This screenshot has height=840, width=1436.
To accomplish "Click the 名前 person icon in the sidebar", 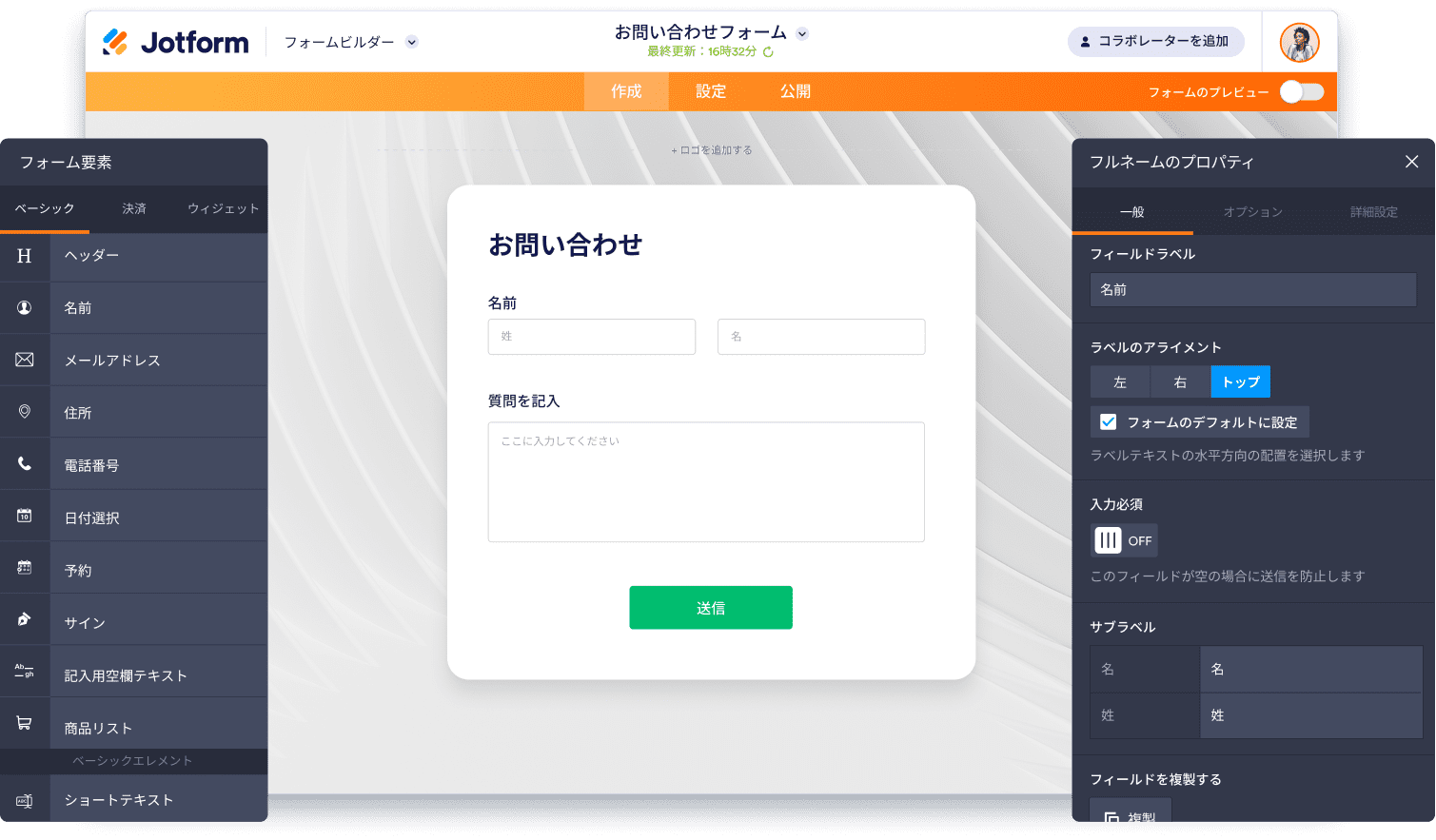I will coord(25,307).
